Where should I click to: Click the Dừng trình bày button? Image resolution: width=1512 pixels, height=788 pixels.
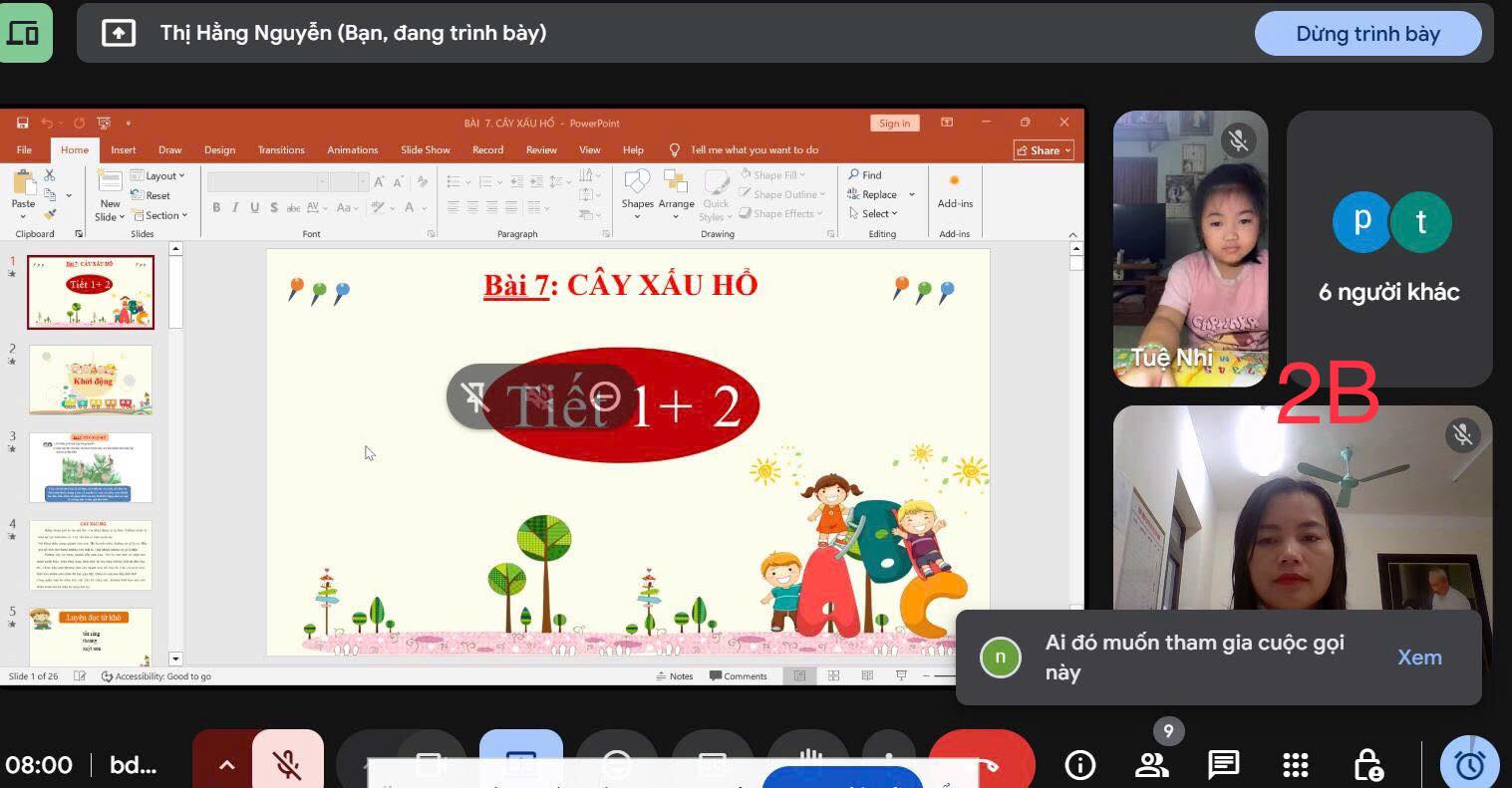pos(1367,34)
